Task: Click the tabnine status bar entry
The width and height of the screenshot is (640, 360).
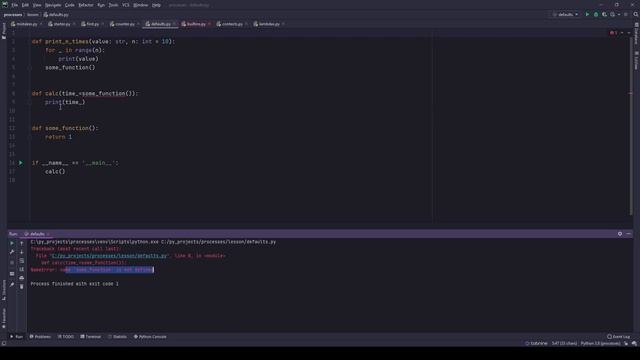Action: click(x=536, y=344)
